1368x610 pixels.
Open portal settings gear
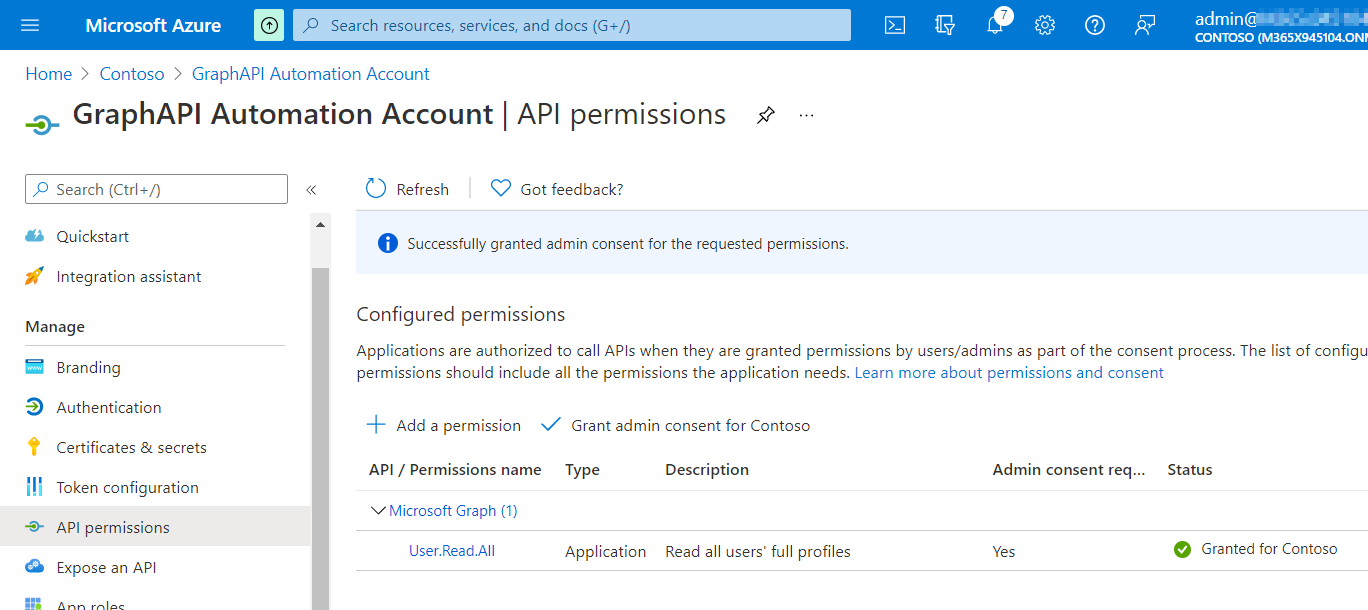click(1045, 25)
